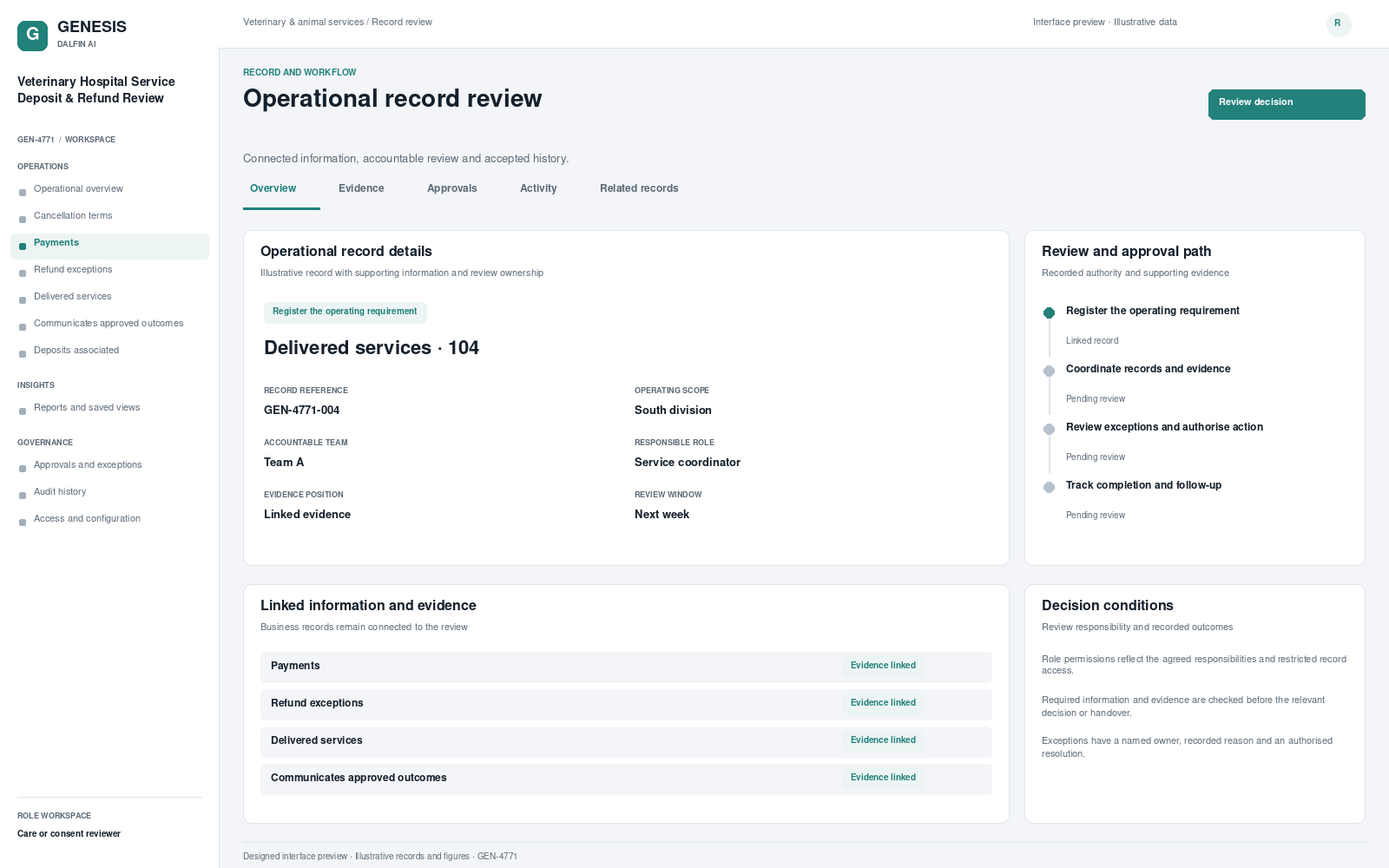The image size is (1389, 868).
Task: Click the green Register the operating requirement step marker
Action: click(x=1049, y=312)
